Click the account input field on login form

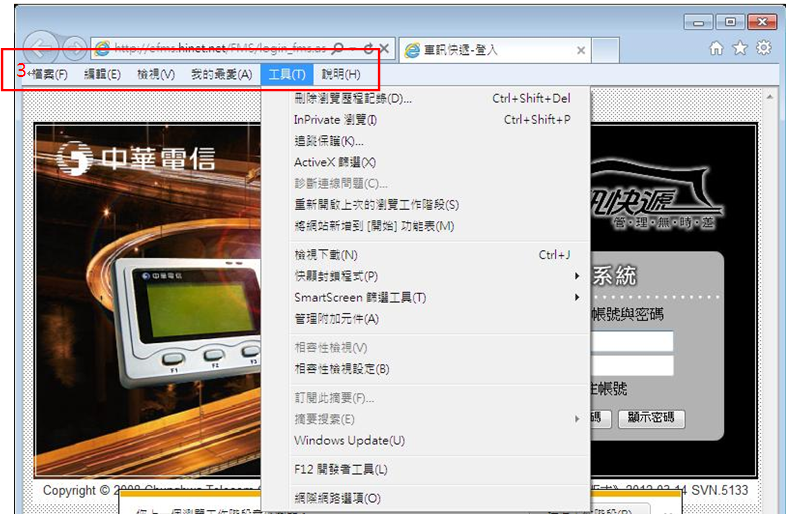[x=632, y=341]
